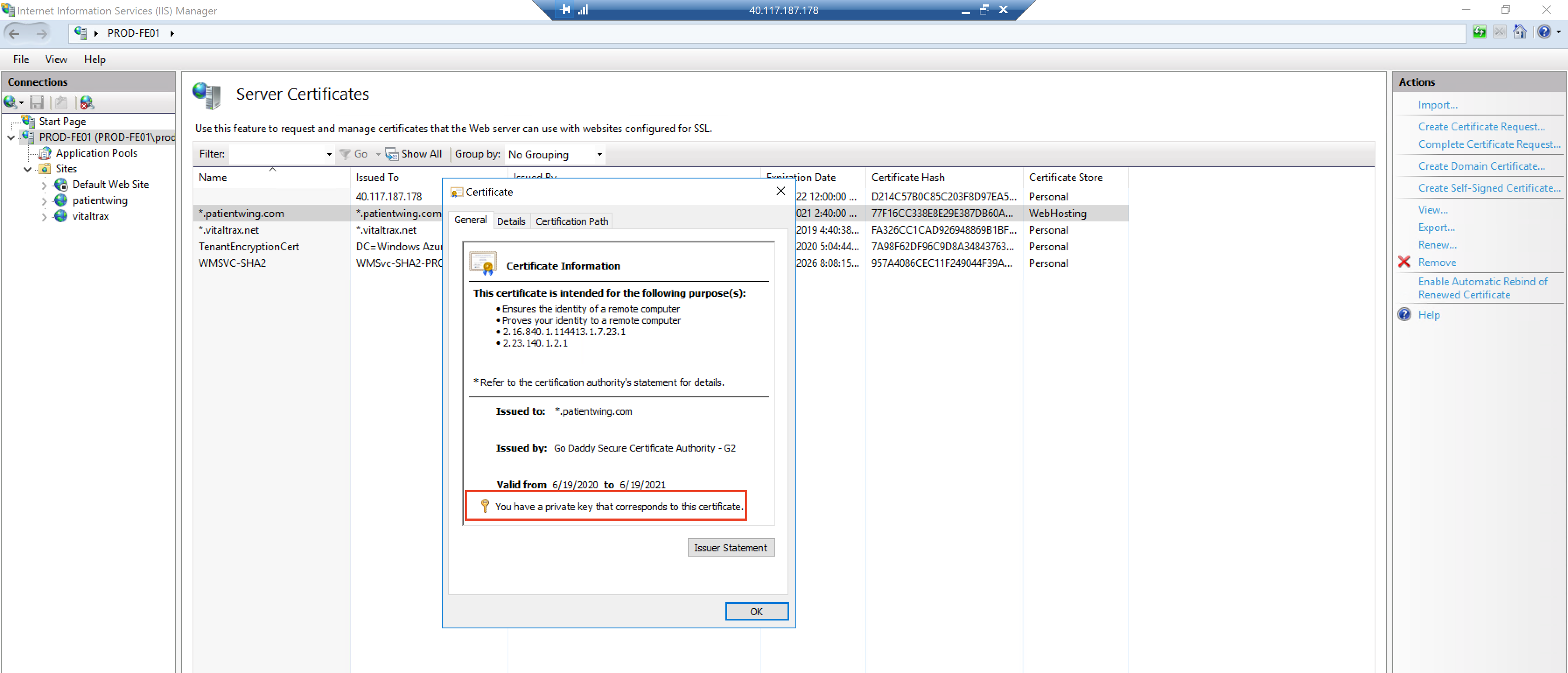
Task: Click the blue Help question-mark toolbar icon
Action: pos(1544,32)
